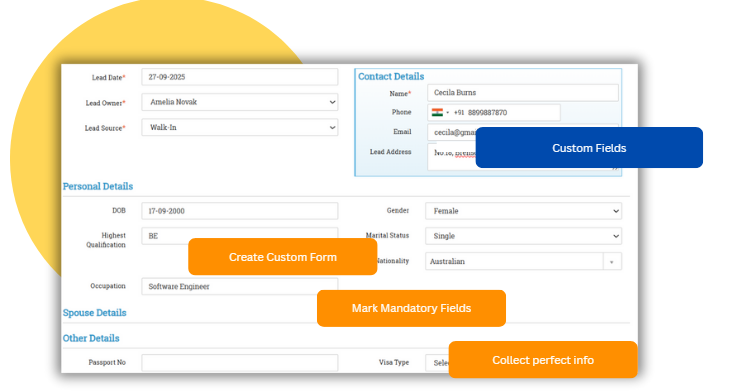The image size is (739, 392).
Task: Click the Lead Date field showing 27-09-2025
Action: point(239,77)
